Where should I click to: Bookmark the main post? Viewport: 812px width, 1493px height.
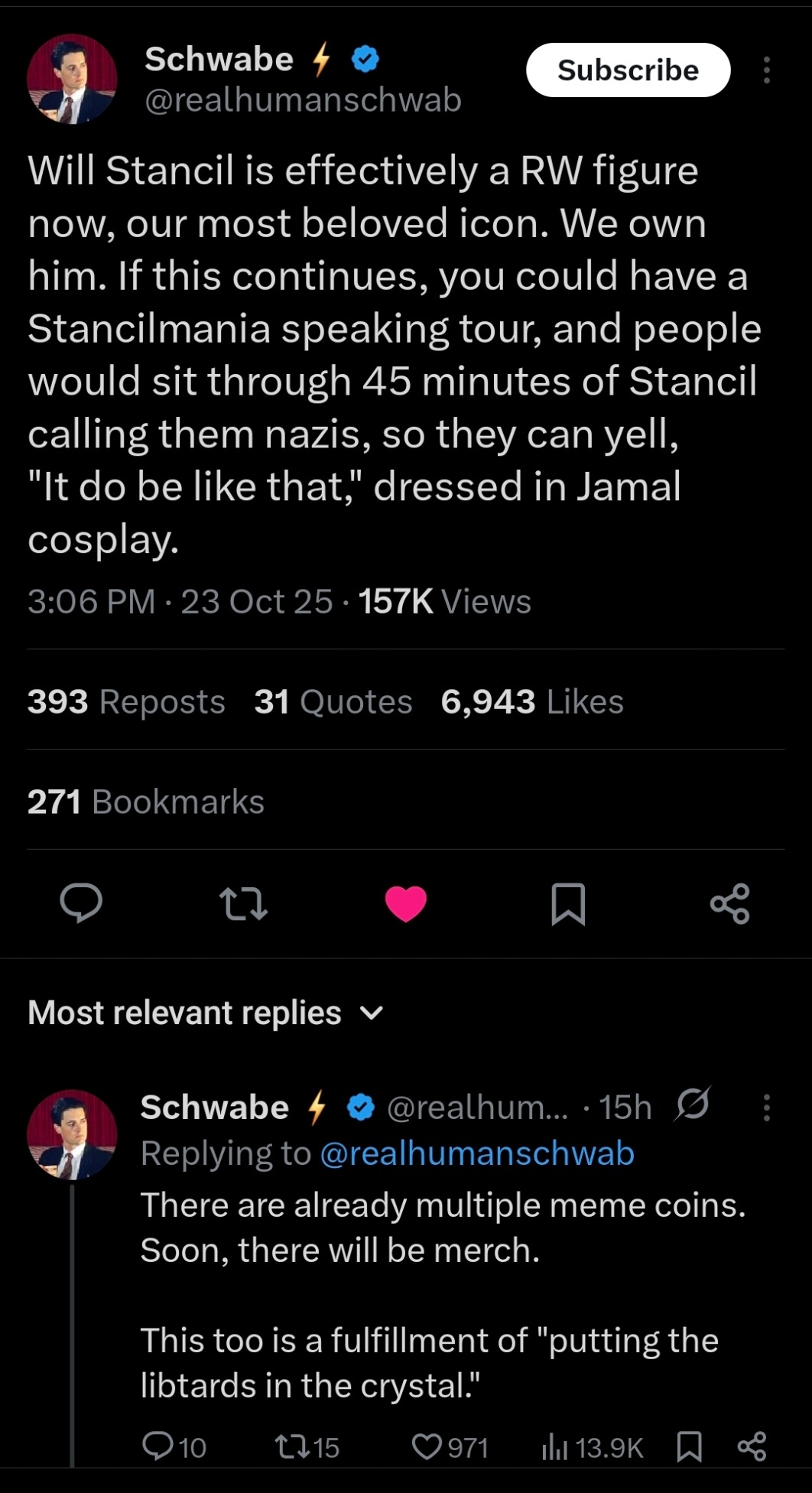click(568, 903)
